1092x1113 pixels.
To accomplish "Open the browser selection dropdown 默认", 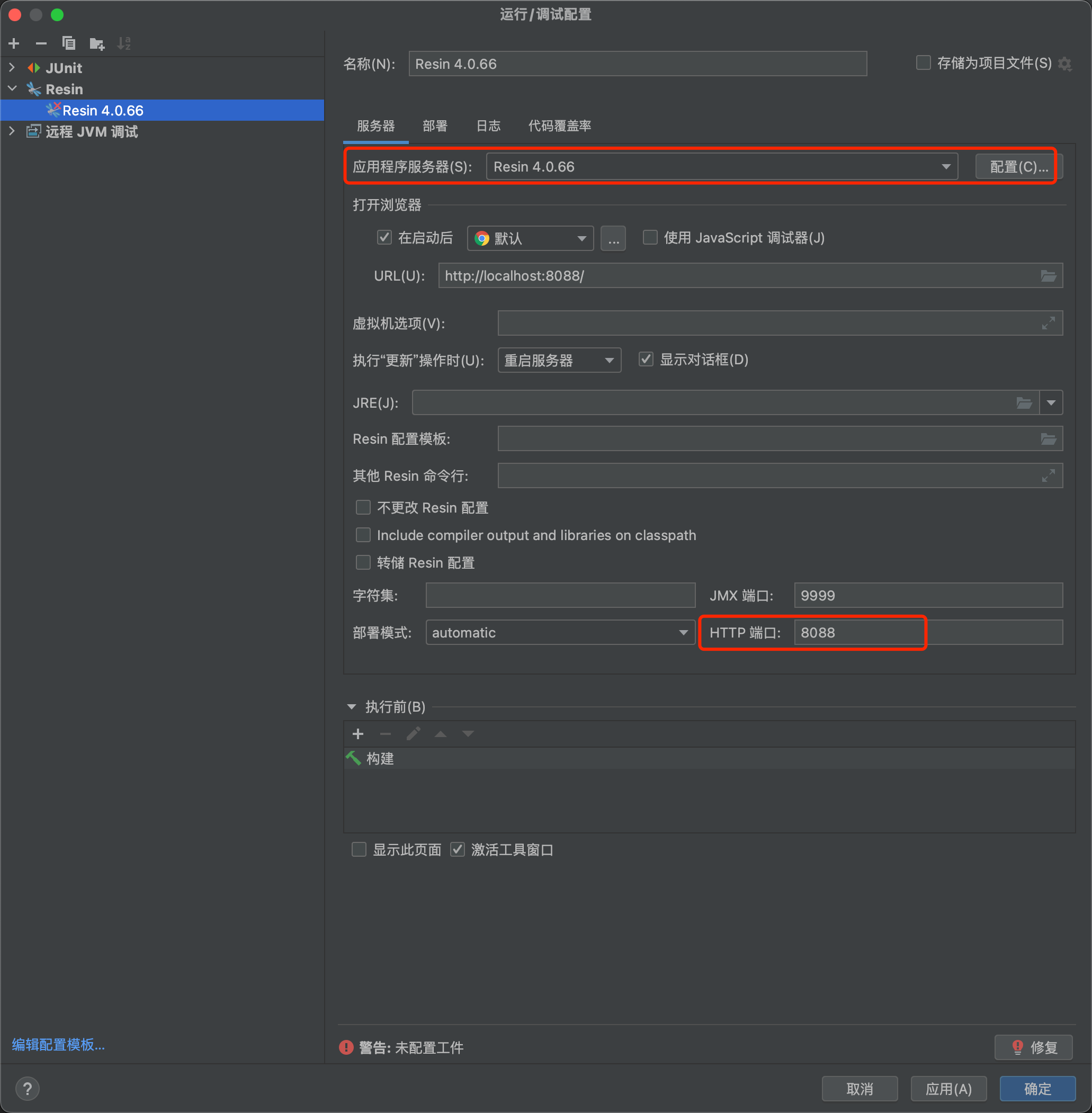I will click(x=530, y=238).
